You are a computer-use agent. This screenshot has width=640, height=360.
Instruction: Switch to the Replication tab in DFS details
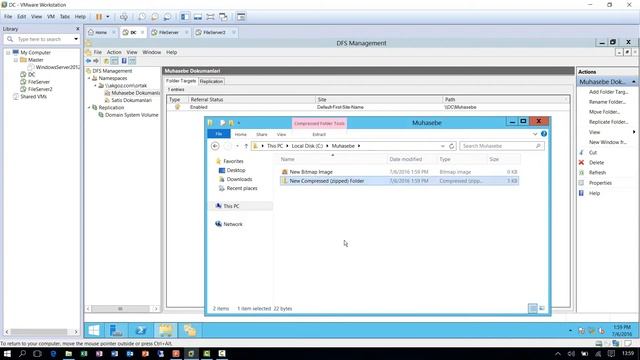point(211,81)
